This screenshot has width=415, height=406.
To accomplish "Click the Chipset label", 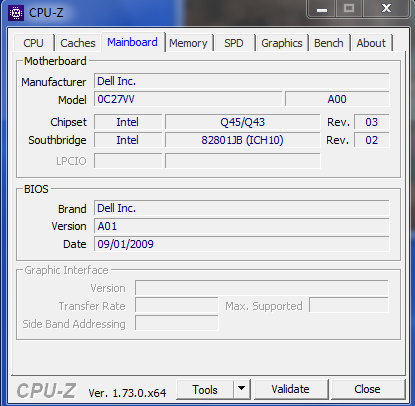I will click(x=68, y=122).
